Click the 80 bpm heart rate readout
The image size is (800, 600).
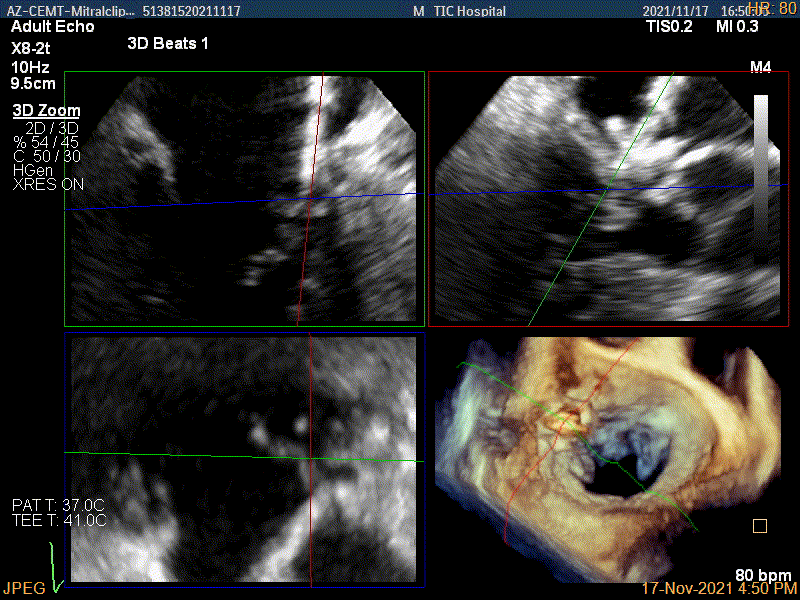pyautogui.click(x=763, y=575)
